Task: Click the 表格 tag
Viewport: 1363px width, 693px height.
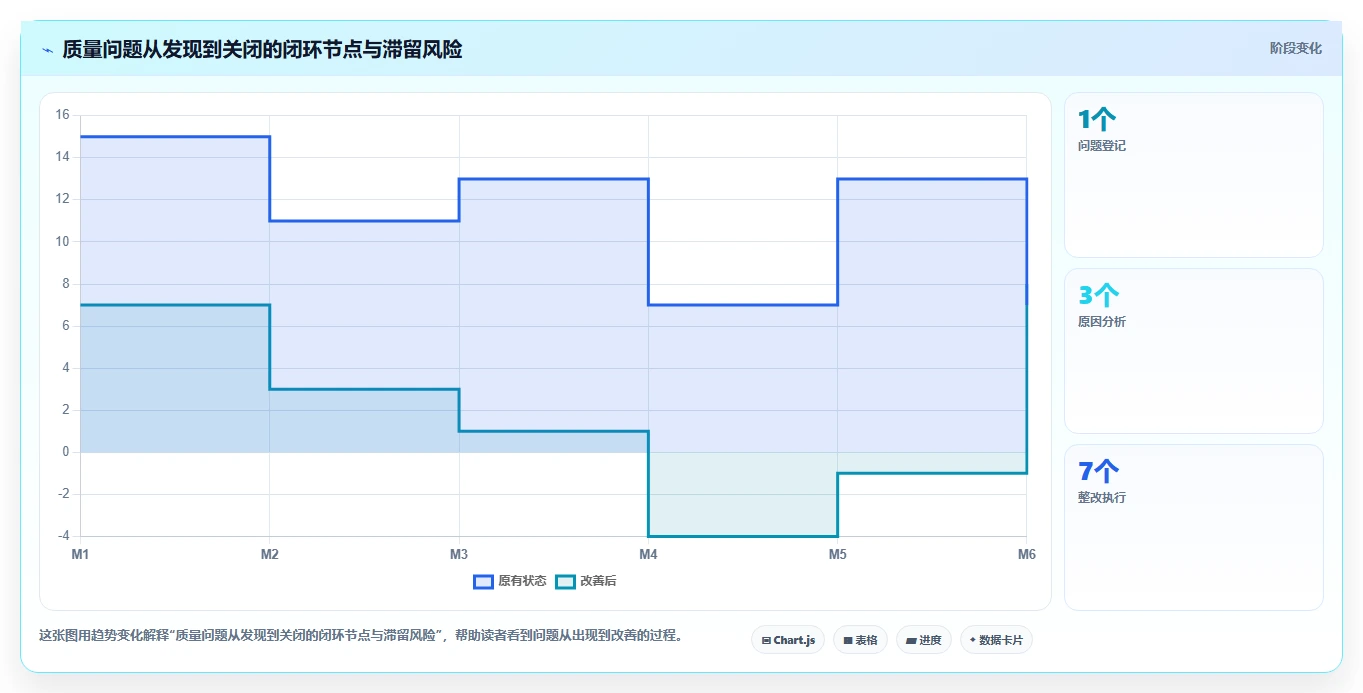Action: point(860,640)
